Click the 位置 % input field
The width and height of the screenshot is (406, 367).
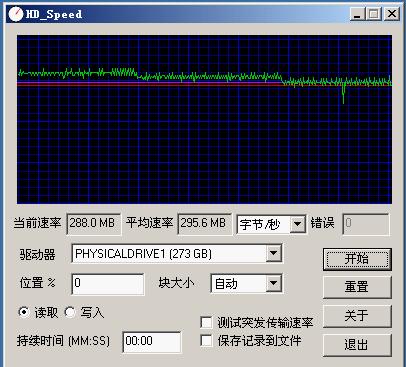pyautogui.click(x=108, y=284)
